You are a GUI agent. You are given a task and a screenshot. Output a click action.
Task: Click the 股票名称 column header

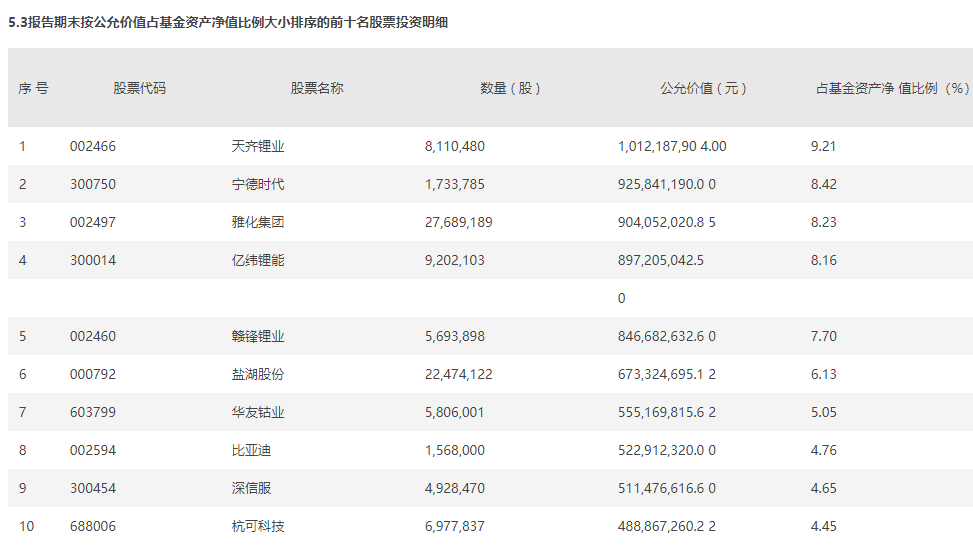tap(317, 88)
